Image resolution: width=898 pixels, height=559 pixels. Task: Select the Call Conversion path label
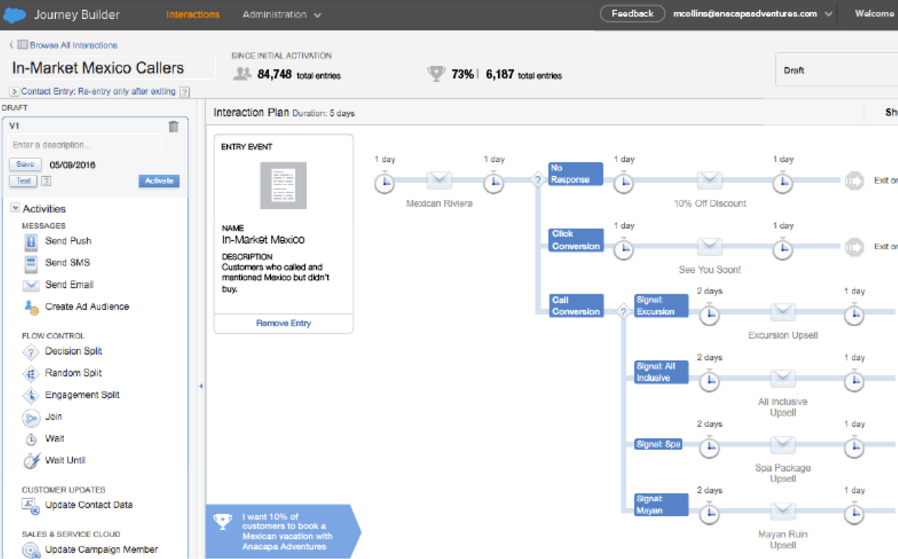pos(576,306)
